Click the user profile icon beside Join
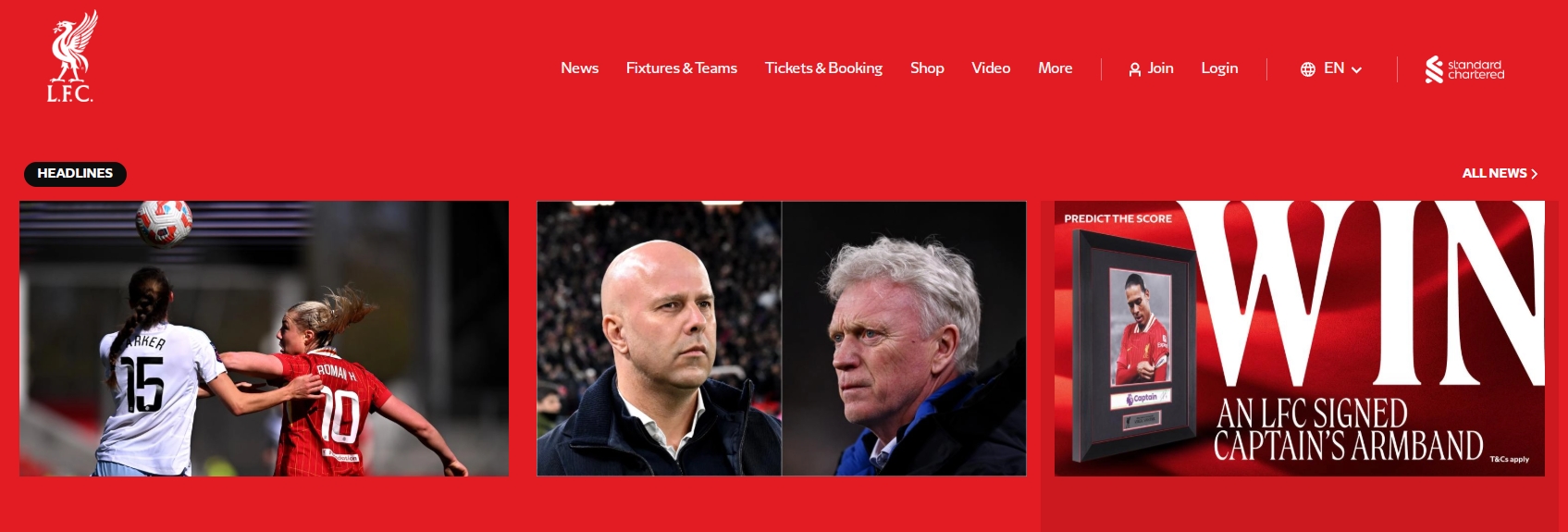This screenshot has width=1568, height=532. point(1134,69)
